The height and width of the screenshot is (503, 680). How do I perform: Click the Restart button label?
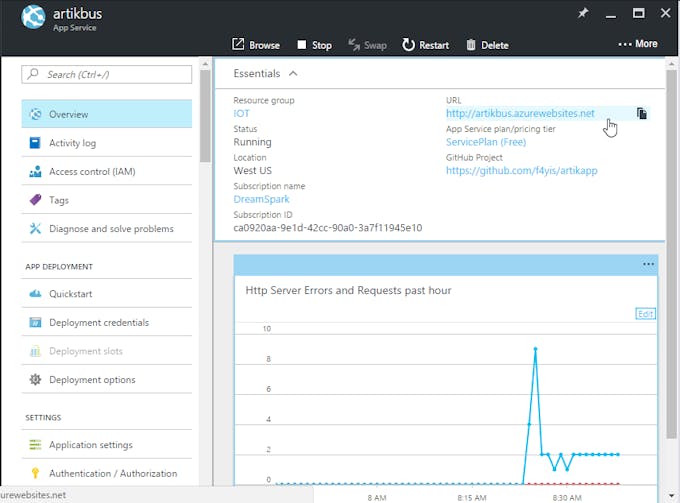[434, 45]
